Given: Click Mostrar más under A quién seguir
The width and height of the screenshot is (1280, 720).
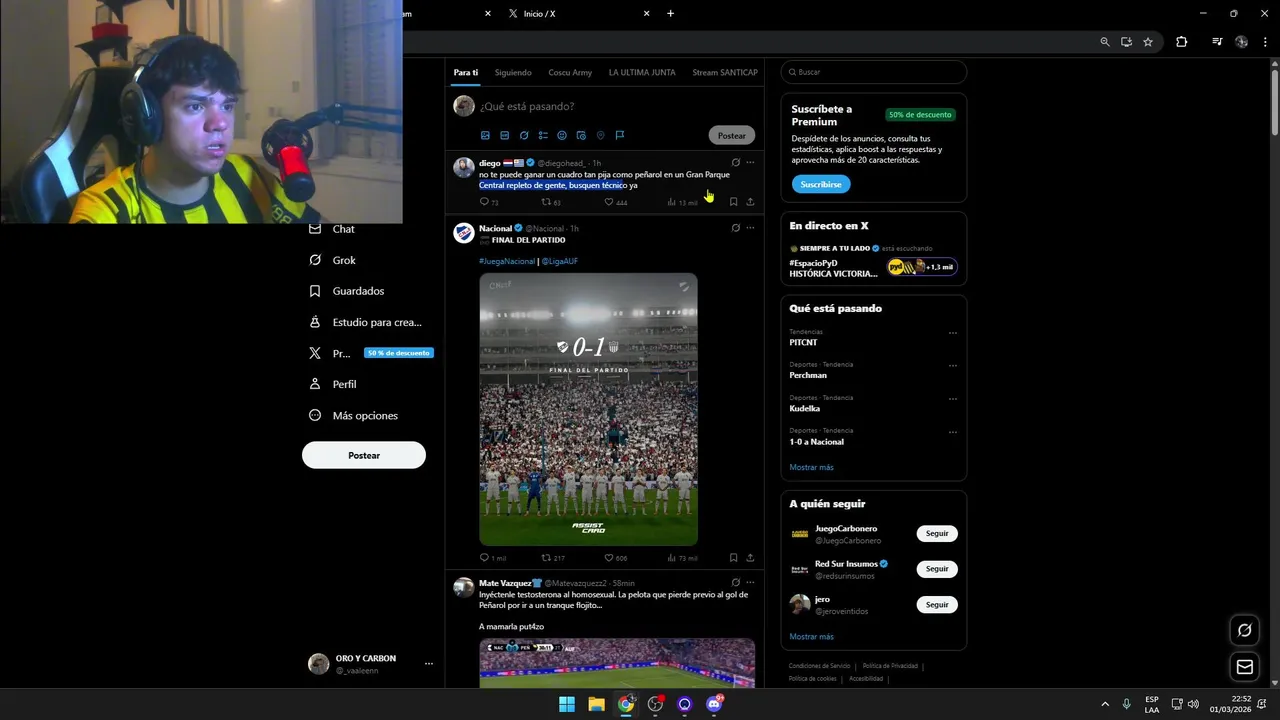Looking at the screenshot, I should click(x=811, y=636).
